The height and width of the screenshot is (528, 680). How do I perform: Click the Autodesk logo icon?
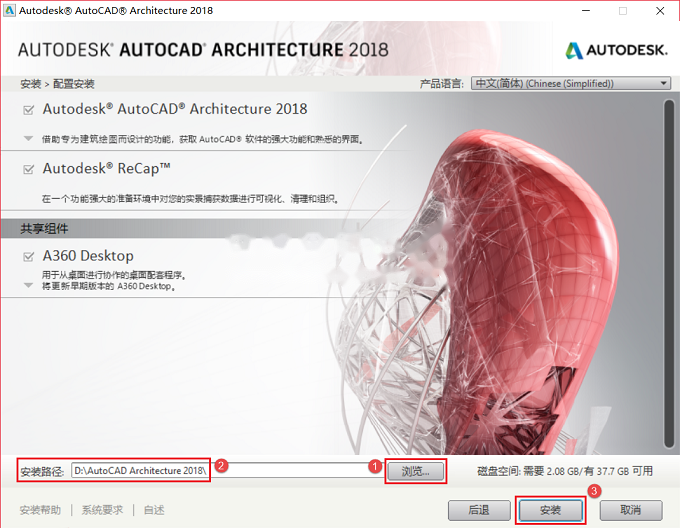574,50
